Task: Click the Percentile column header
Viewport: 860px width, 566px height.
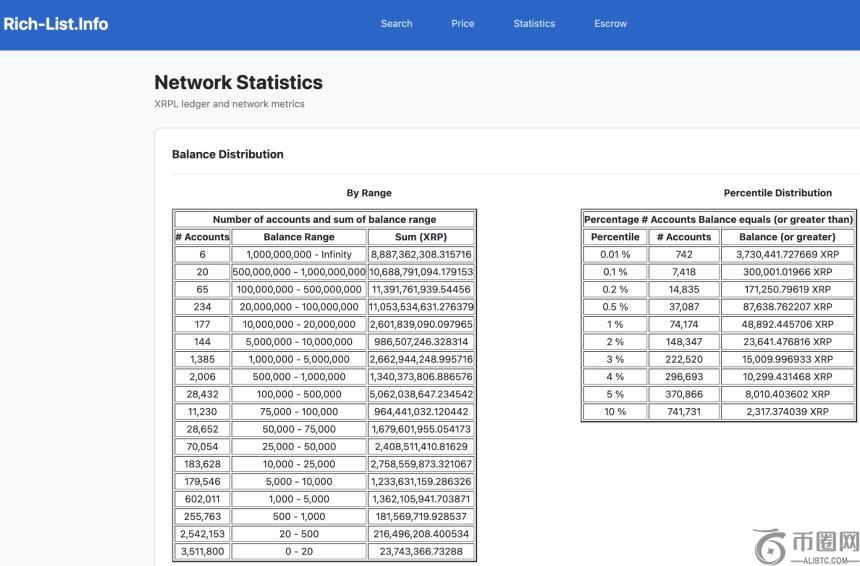Action: pyautogui.click(x=615, y=237)
